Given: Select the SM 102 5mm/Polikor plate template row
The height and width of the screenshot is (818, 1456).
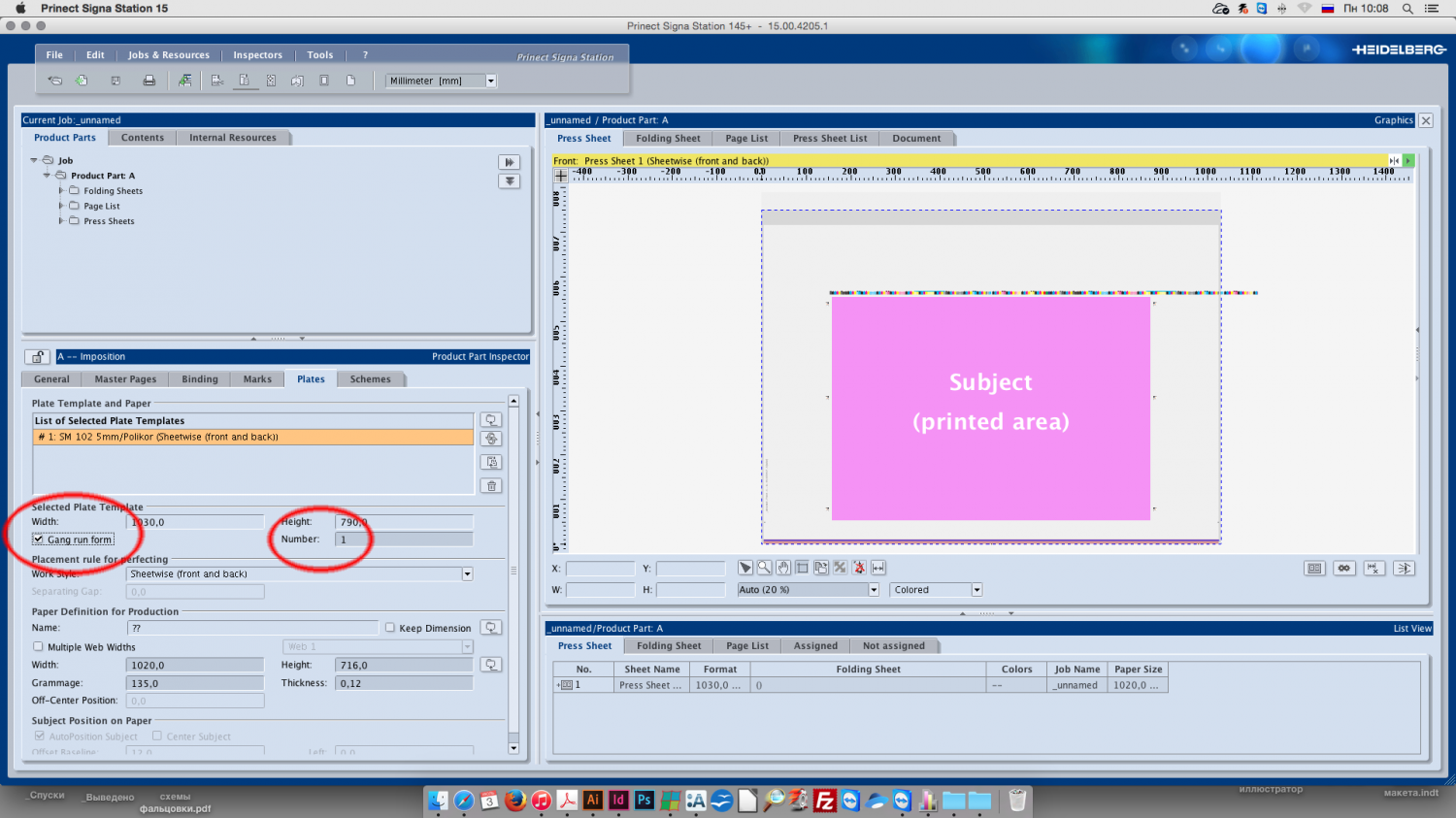Looking at the screenshot, I should tap(253, 437).
